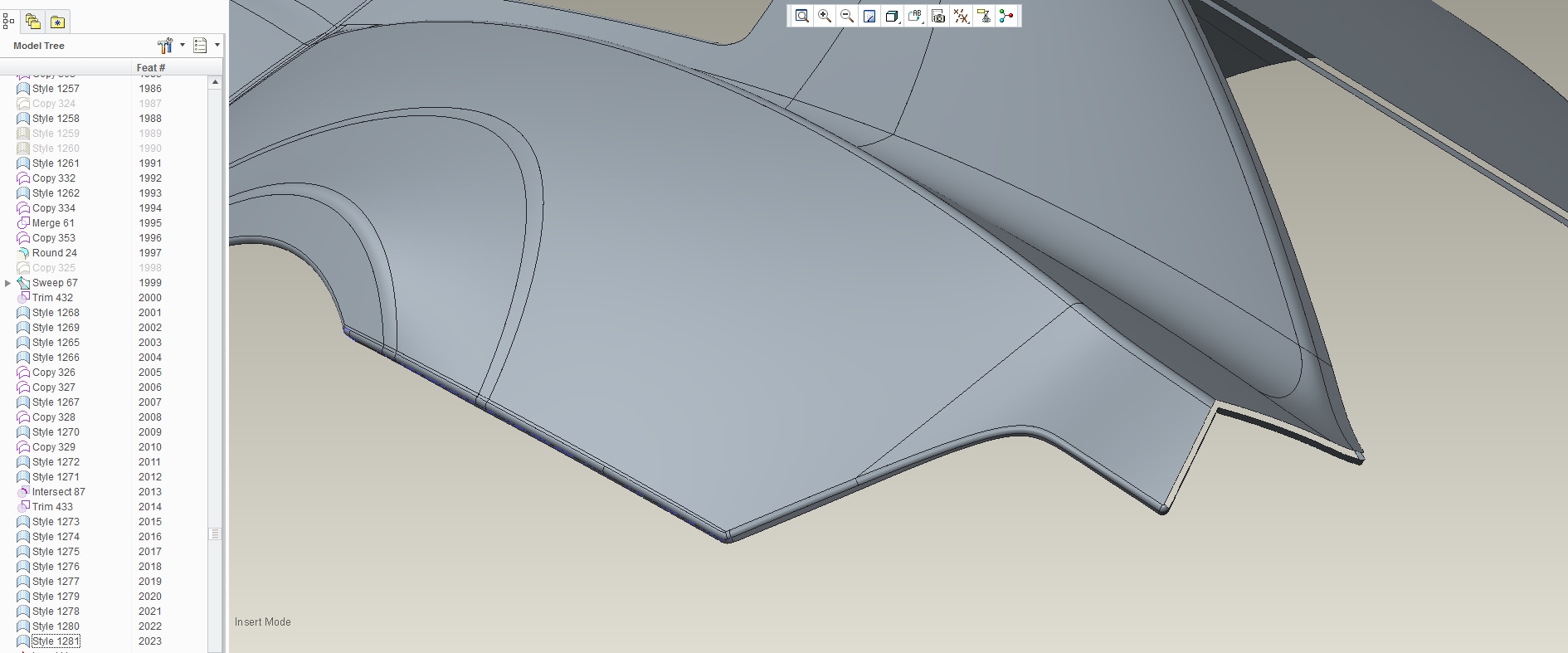Select Style 1280 in the model tree
The height and width of the screenshot is (653, 1568).
pos(56,626)
